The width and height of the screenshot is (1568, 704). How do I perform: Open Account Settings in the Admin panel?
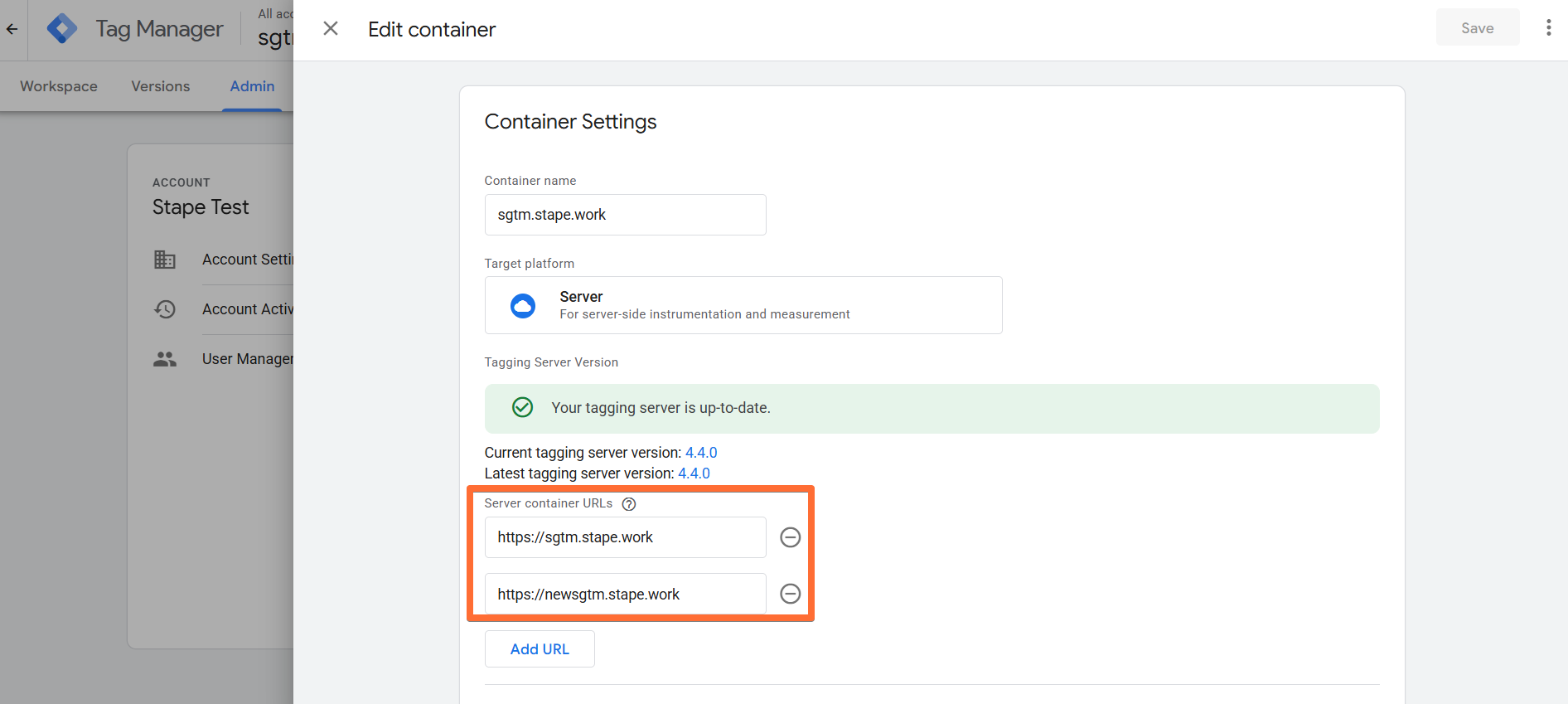pos(248,260)
